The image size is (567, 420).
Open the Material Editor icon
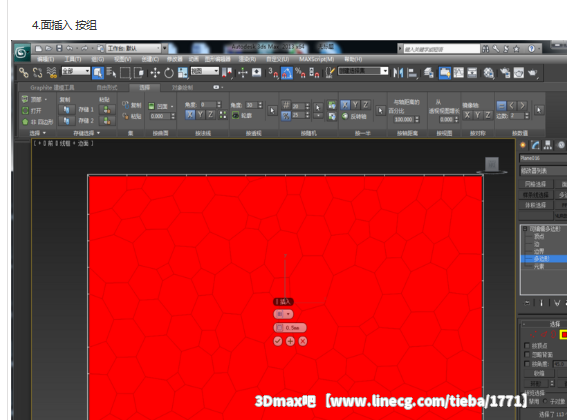point(489,73)
